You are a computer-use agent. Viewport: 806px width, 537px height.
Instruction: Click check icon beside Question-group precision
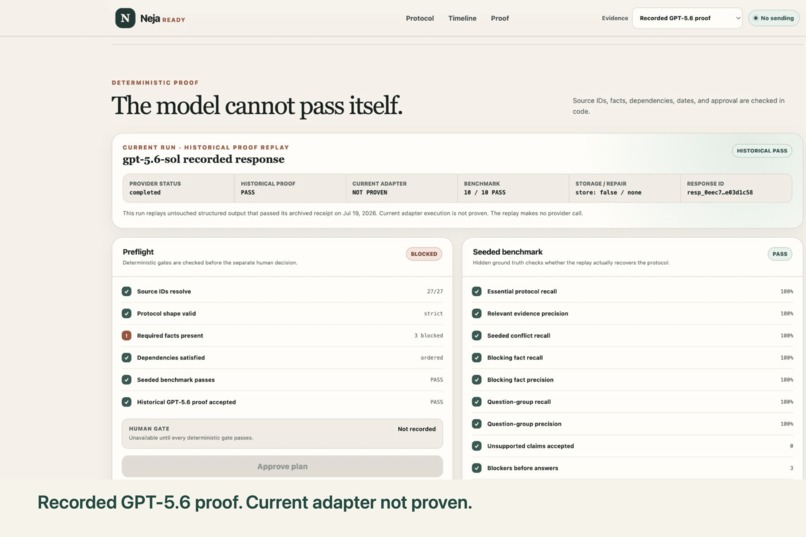pos(477,424)
